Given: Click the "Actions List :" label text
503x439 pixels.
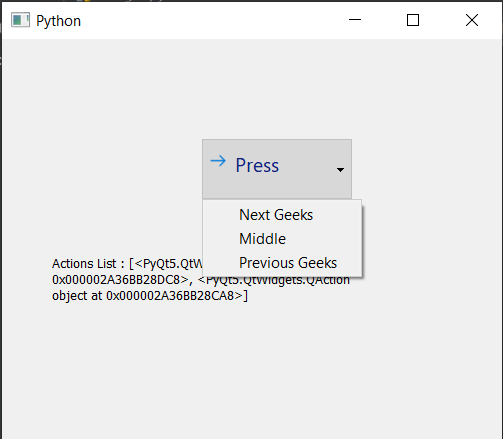Looking at the screenshot, I should point(88,264).
